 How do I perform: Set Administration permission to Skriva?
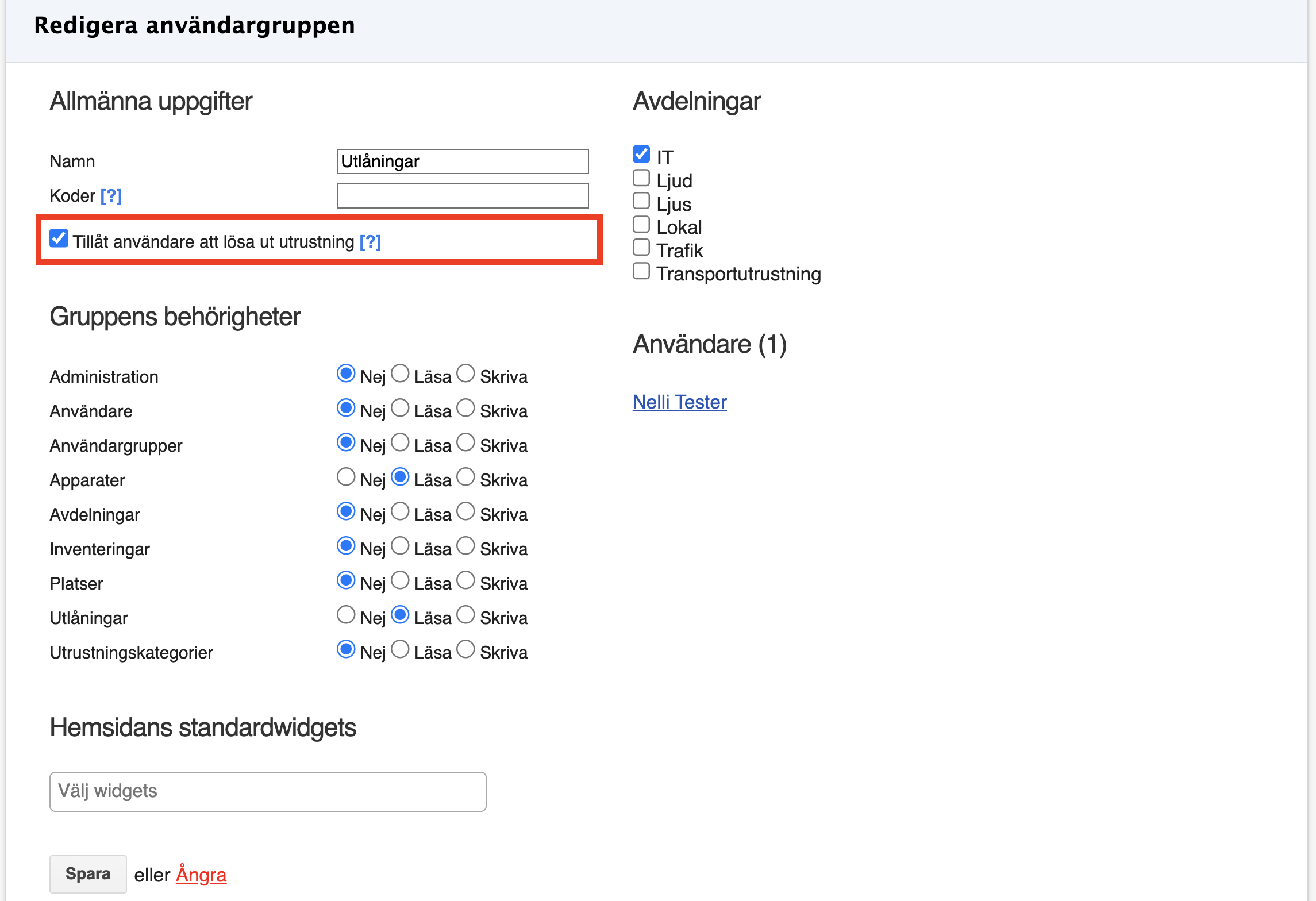465,374
